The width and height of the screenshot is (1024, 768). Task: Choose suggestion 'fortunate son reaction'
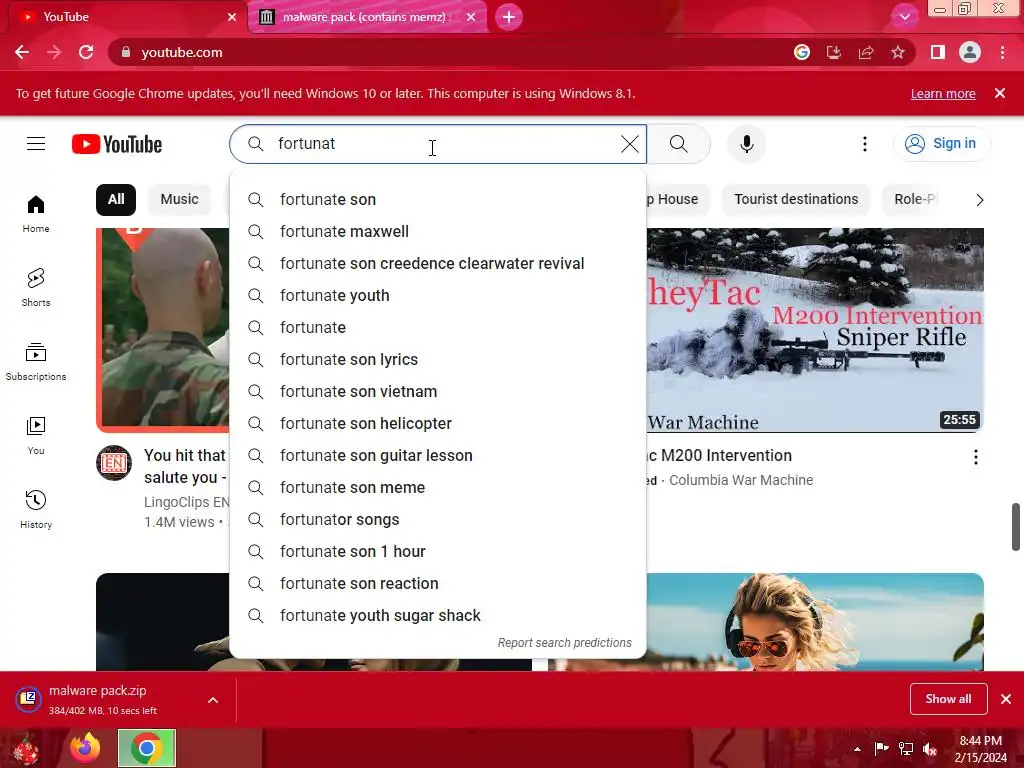pos(438,583)
